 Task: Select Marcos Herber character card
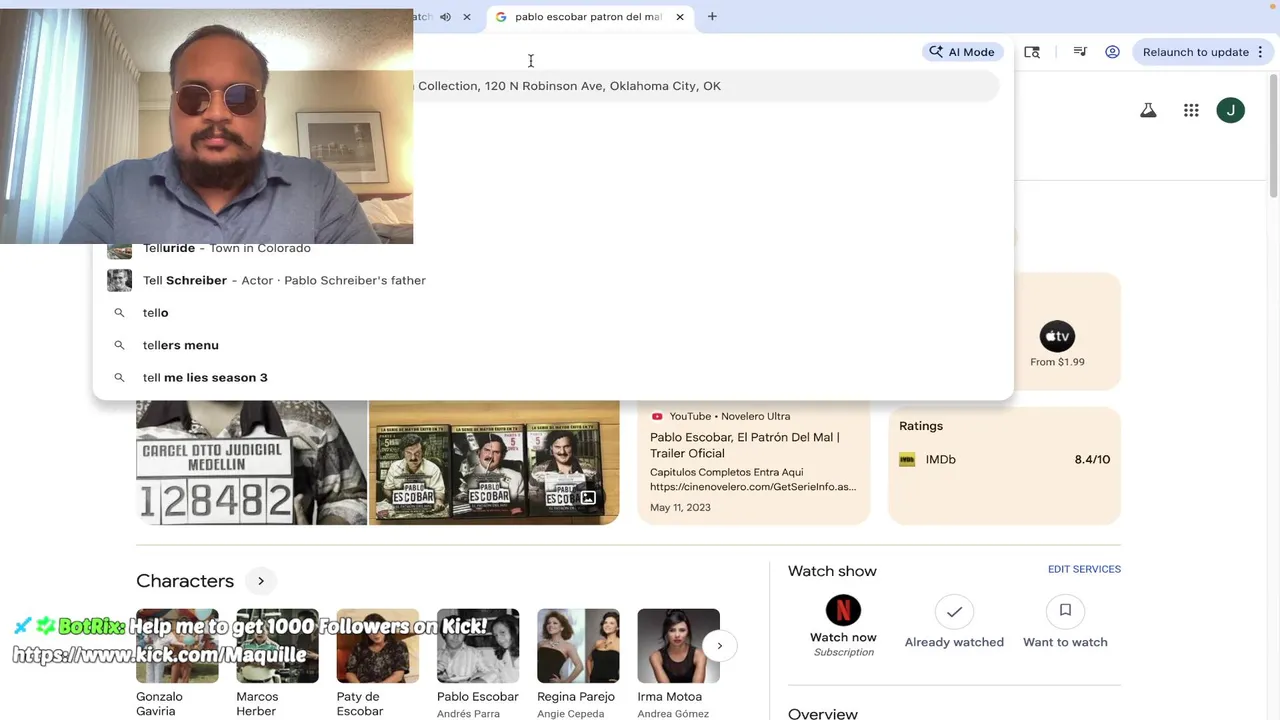[x=277, y=663]
